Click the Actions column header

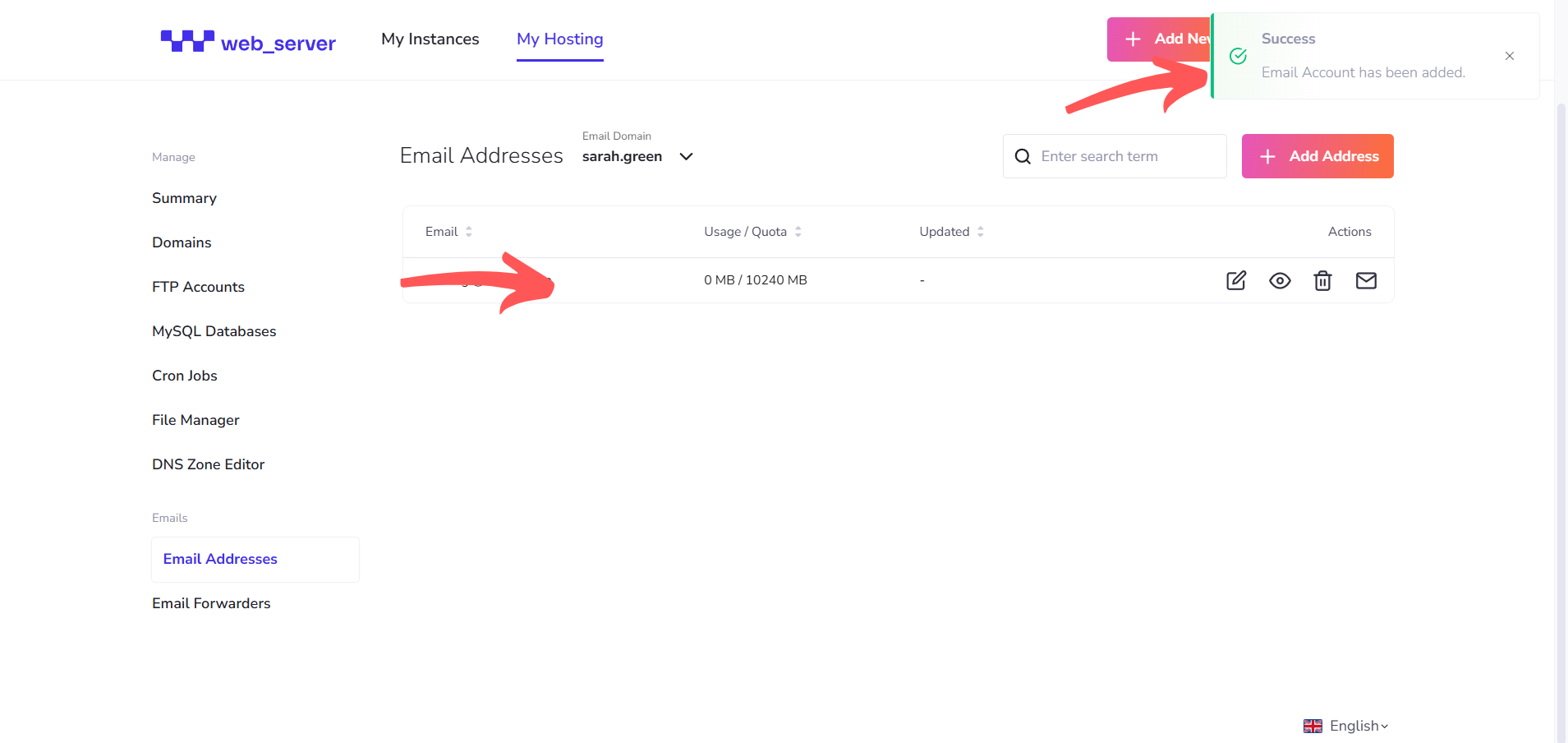click(1350, 232)
